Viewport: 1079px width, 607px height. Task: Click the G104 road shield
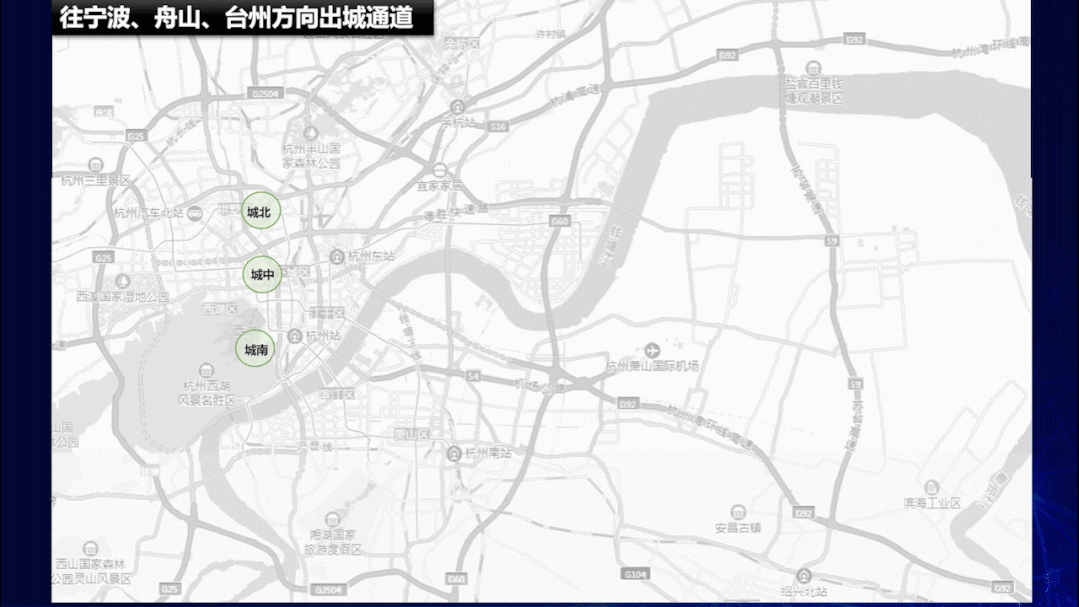[634, 573]
